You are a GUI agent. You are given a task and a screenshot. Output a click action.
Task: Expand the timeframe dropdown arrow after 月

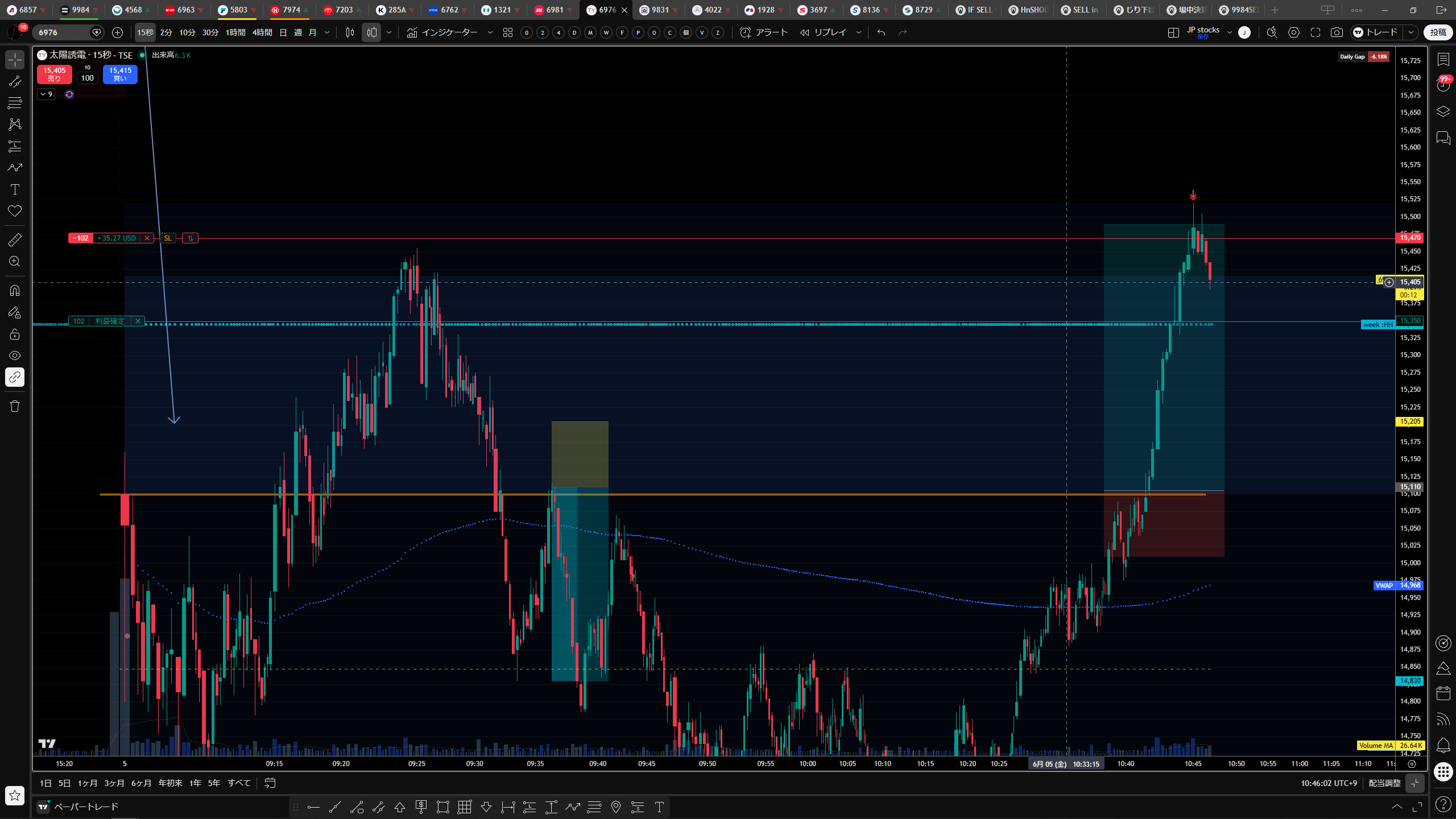point(327,32)
